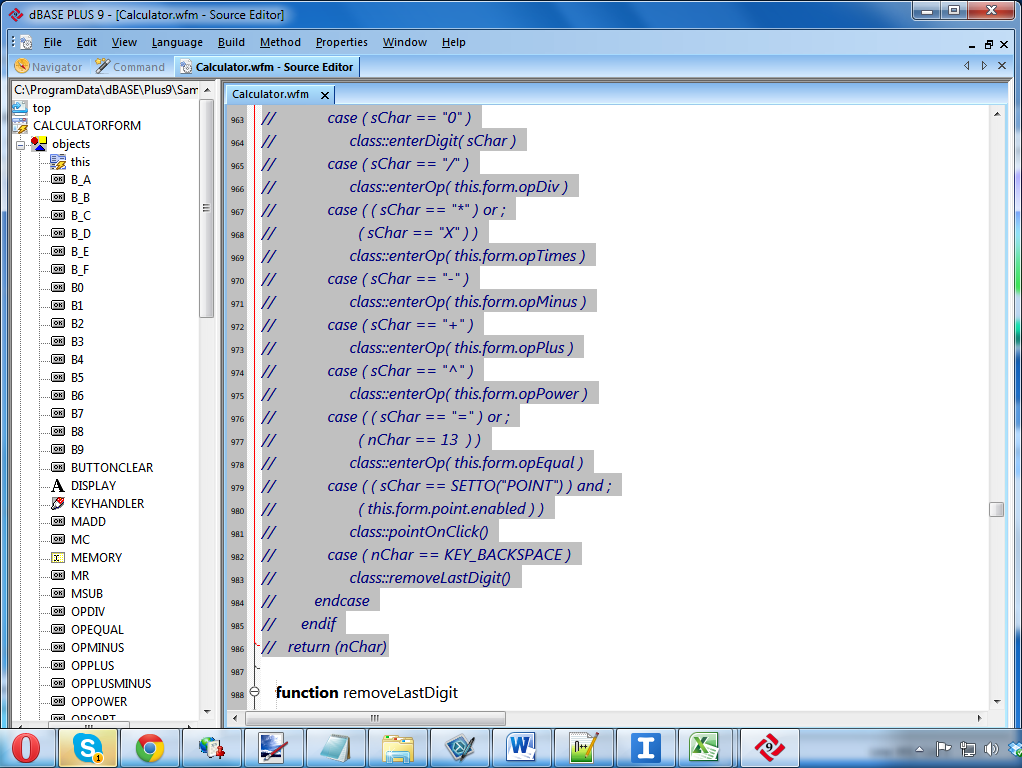The height and width of the screenshot is (768, 1022).
Task: Select the B0 button object icon
Action: [58, 288]
